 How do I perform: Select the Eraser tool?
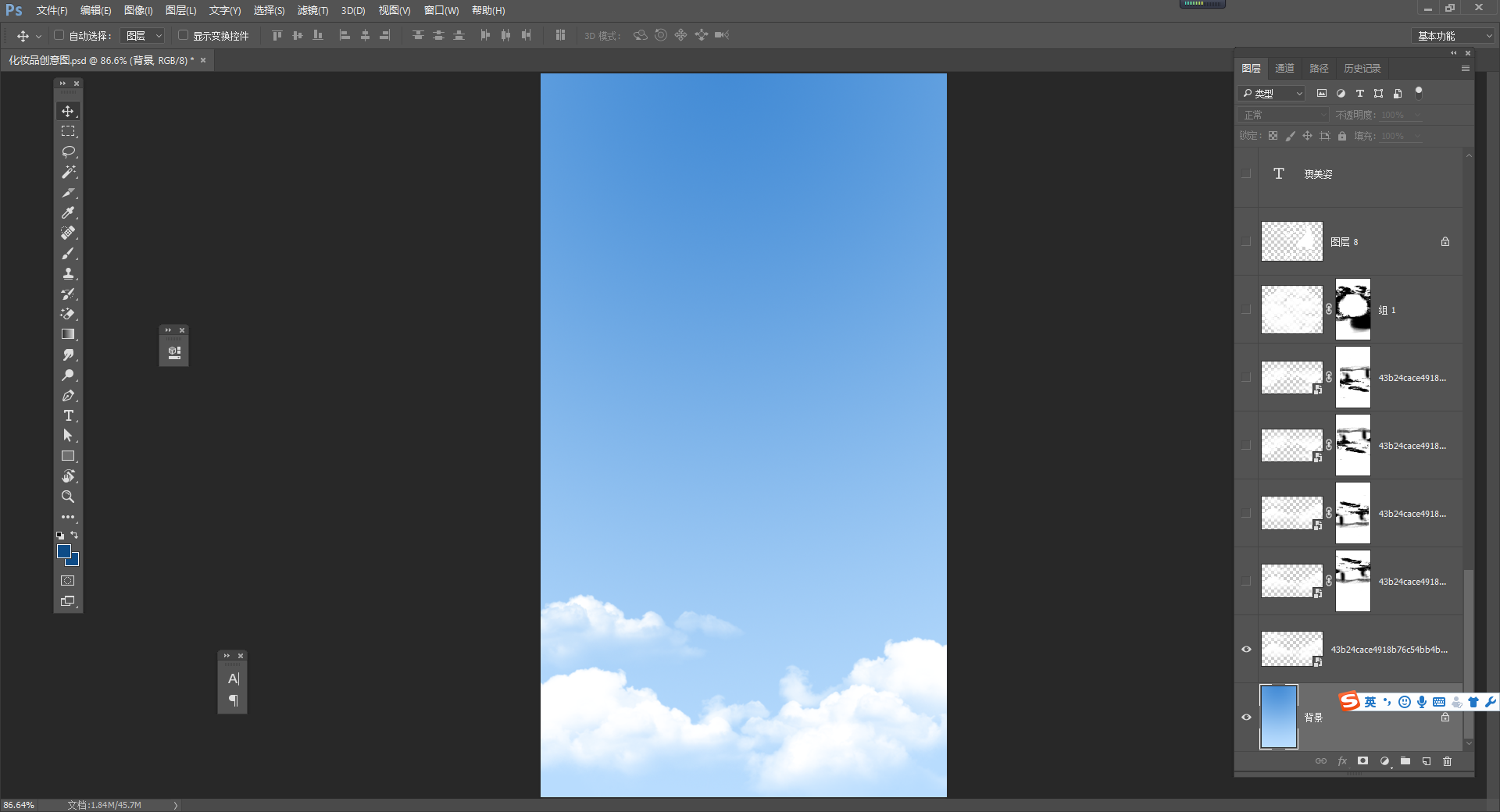pos(68,314)
